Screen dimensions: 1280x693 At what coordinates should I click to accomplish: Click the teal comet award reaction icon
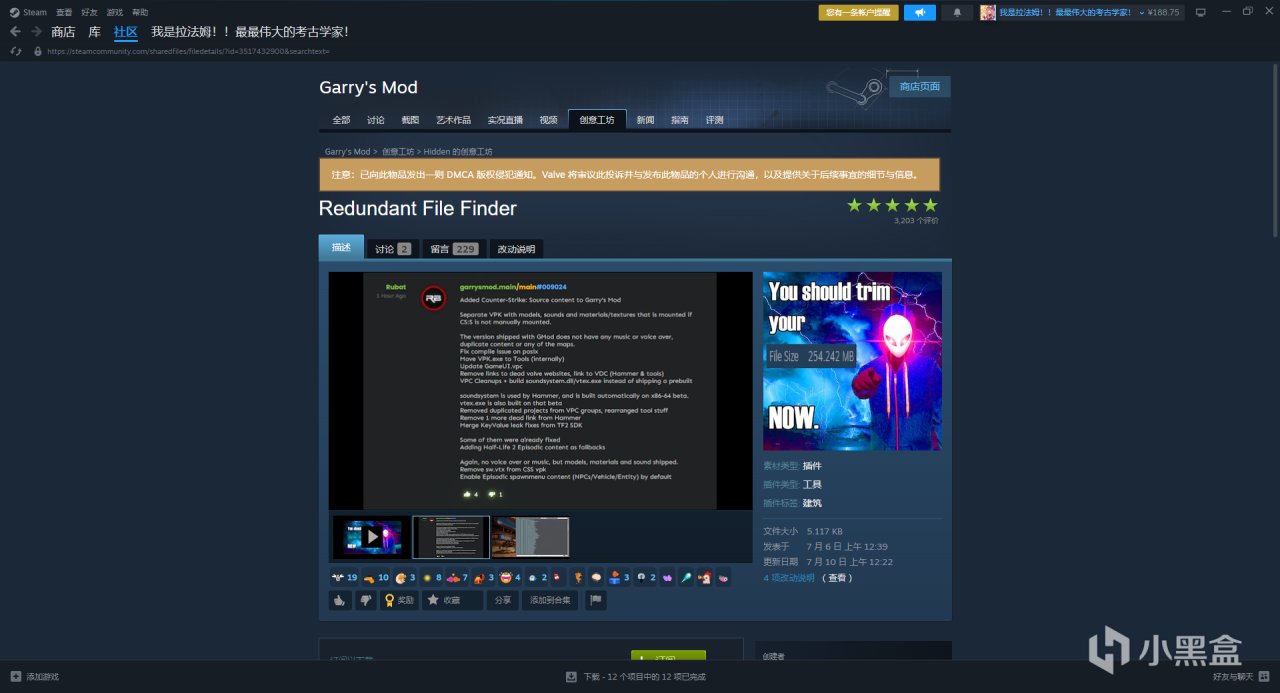coord(686,577)
